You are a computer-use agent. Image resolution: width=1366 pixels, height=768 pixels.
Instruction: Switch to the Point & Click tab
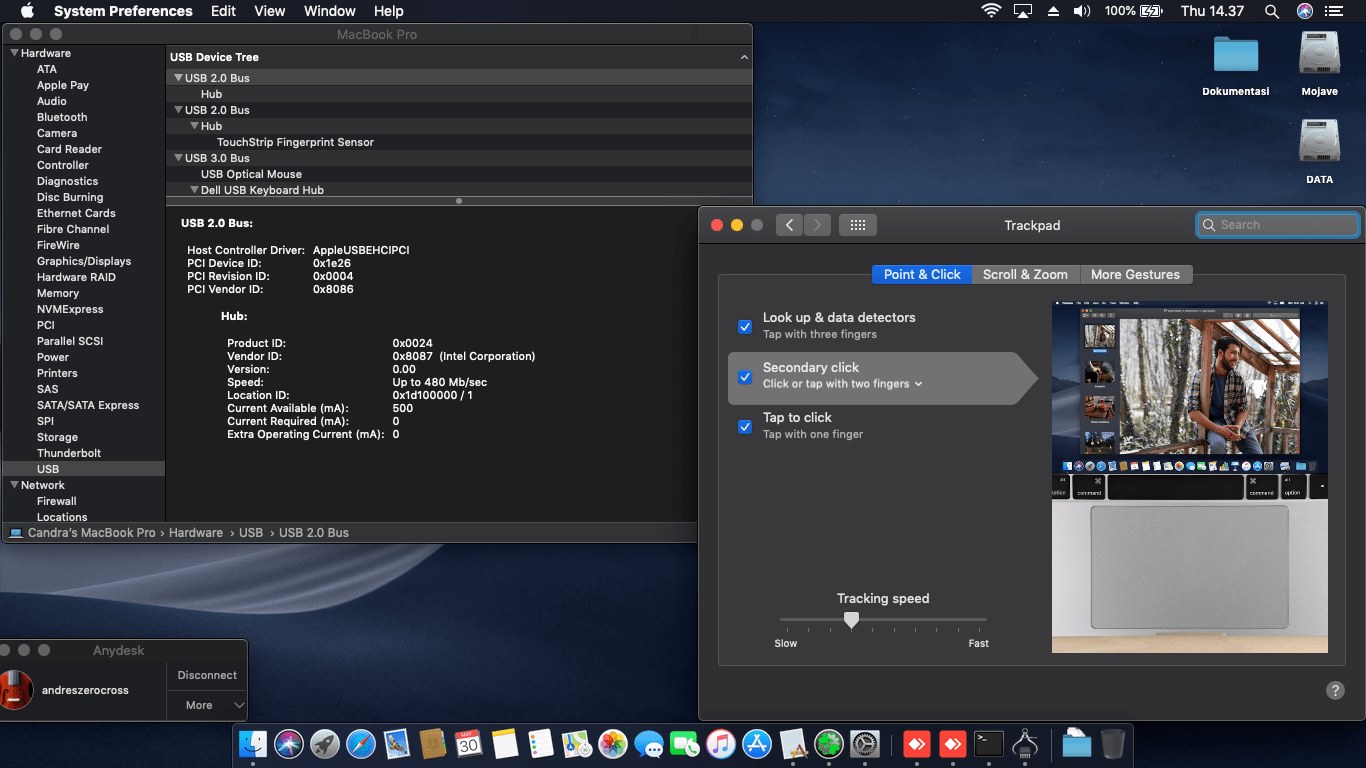tap(922, 274)
